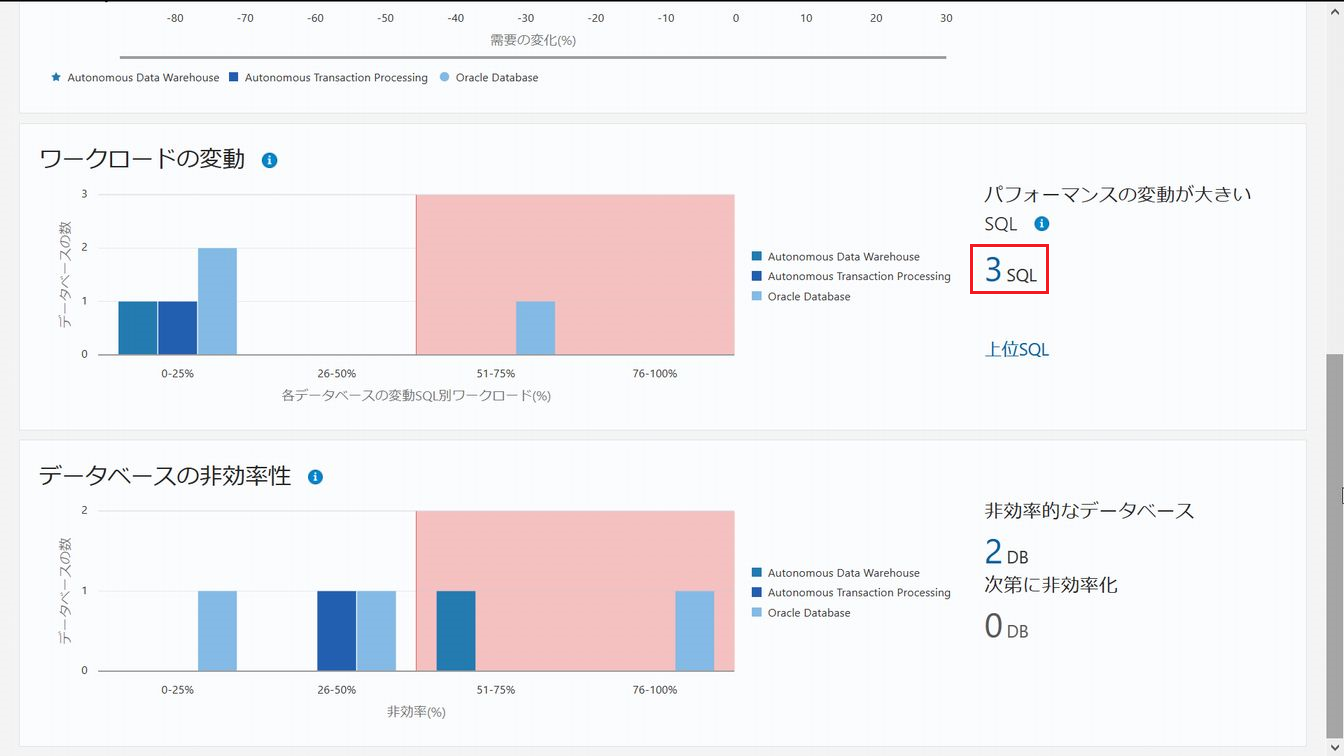Screen dimensions: 1344x756
Task: Select Oracle Database bar in 0-25% inefficiency
Action: (217, 631)
